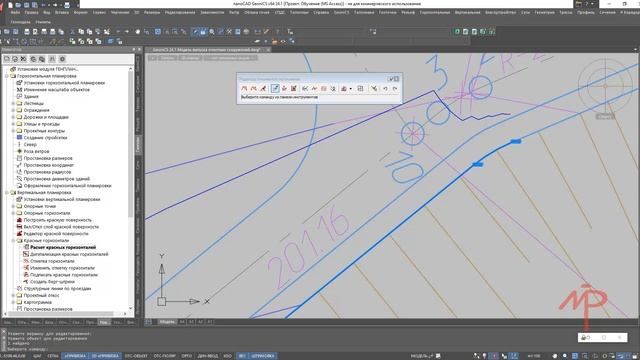640x360 pixels.
Task: Toggle 'ОТС-ПОЛЯР' polar tracking in status bar
Action: click(164, 356)
